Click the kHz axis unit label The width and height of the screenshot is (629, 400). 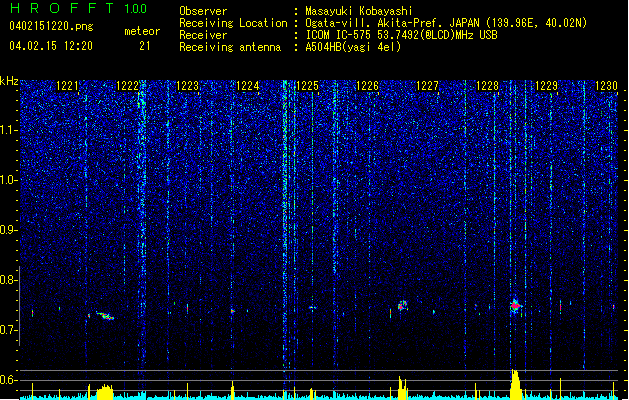point(9,81)
